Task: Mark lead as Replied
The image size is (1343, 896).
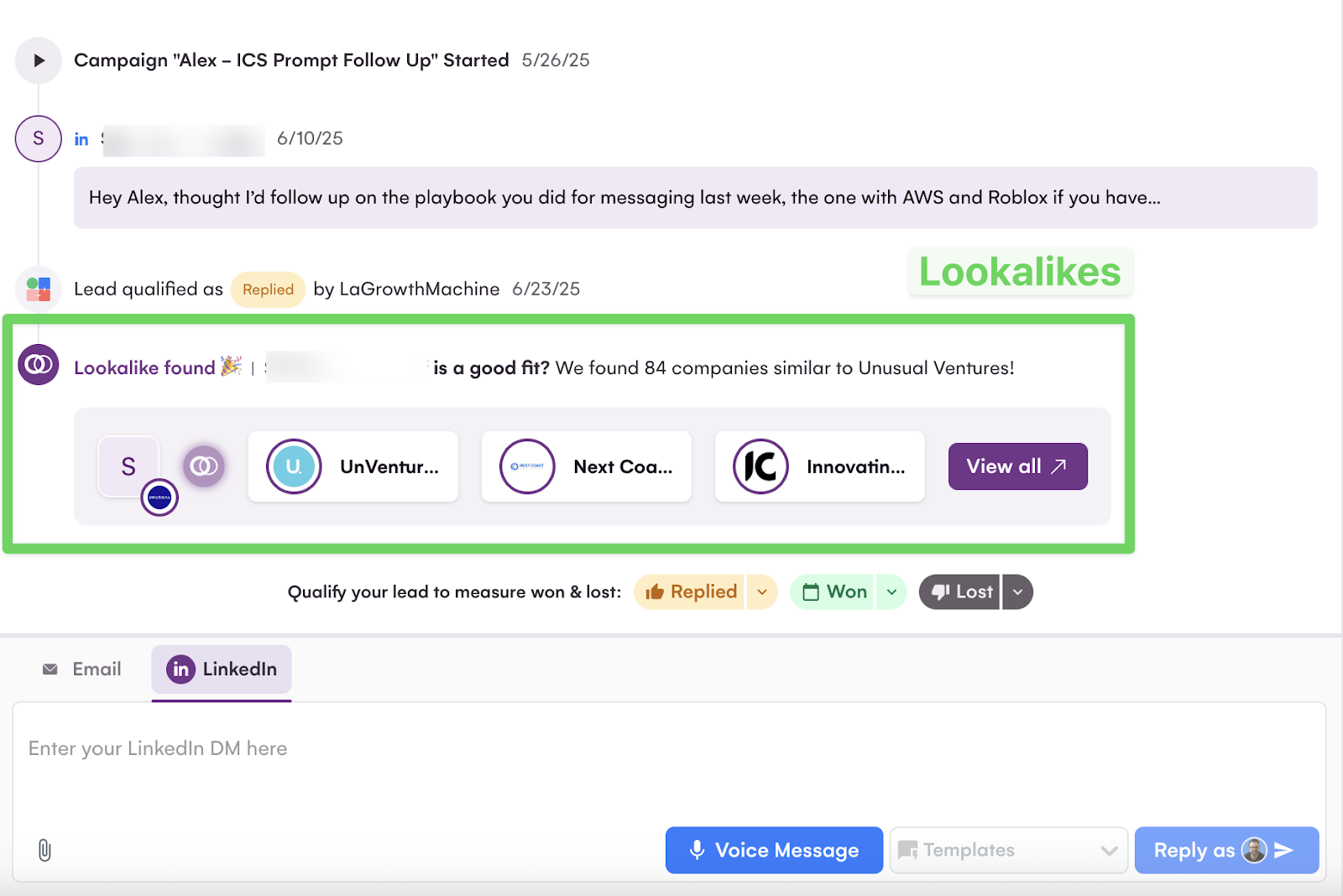Action: [691, 592]
